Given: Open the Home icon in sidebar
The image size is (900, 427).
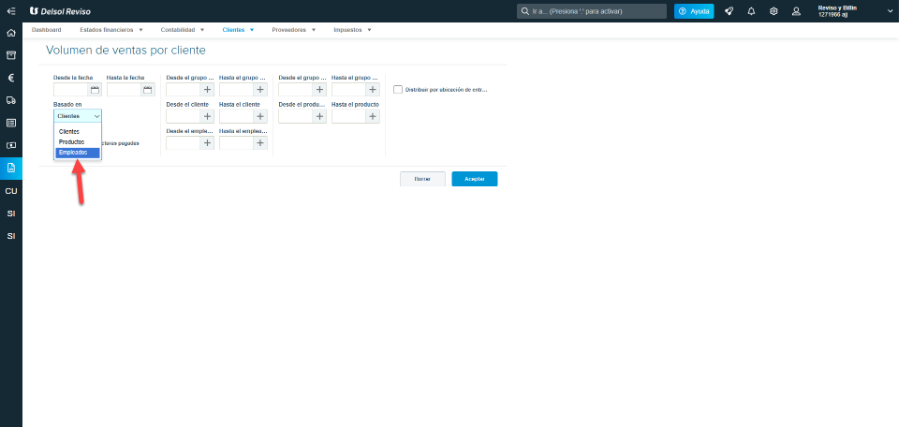Looking at the screenshot, I should tap(11, 33).
